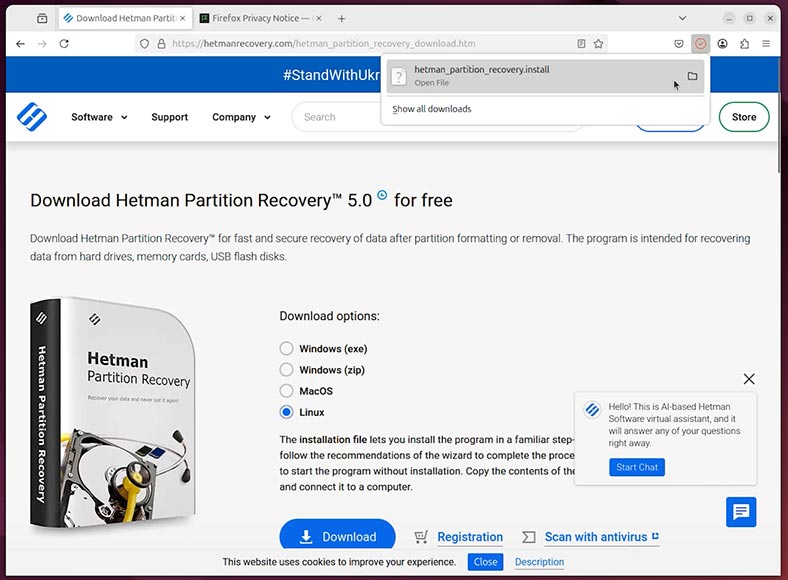Open the Support menu item
This screenshot has height=580, width=788.
(x=169, y=117)
